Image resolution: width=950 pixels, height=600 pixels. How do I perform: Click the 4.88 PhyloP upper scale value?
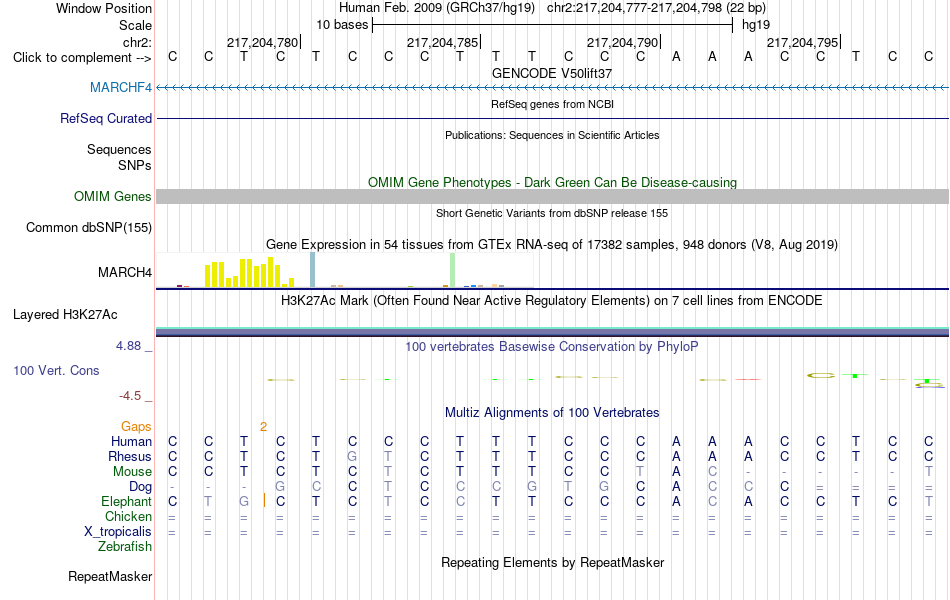tap(128, 346)
